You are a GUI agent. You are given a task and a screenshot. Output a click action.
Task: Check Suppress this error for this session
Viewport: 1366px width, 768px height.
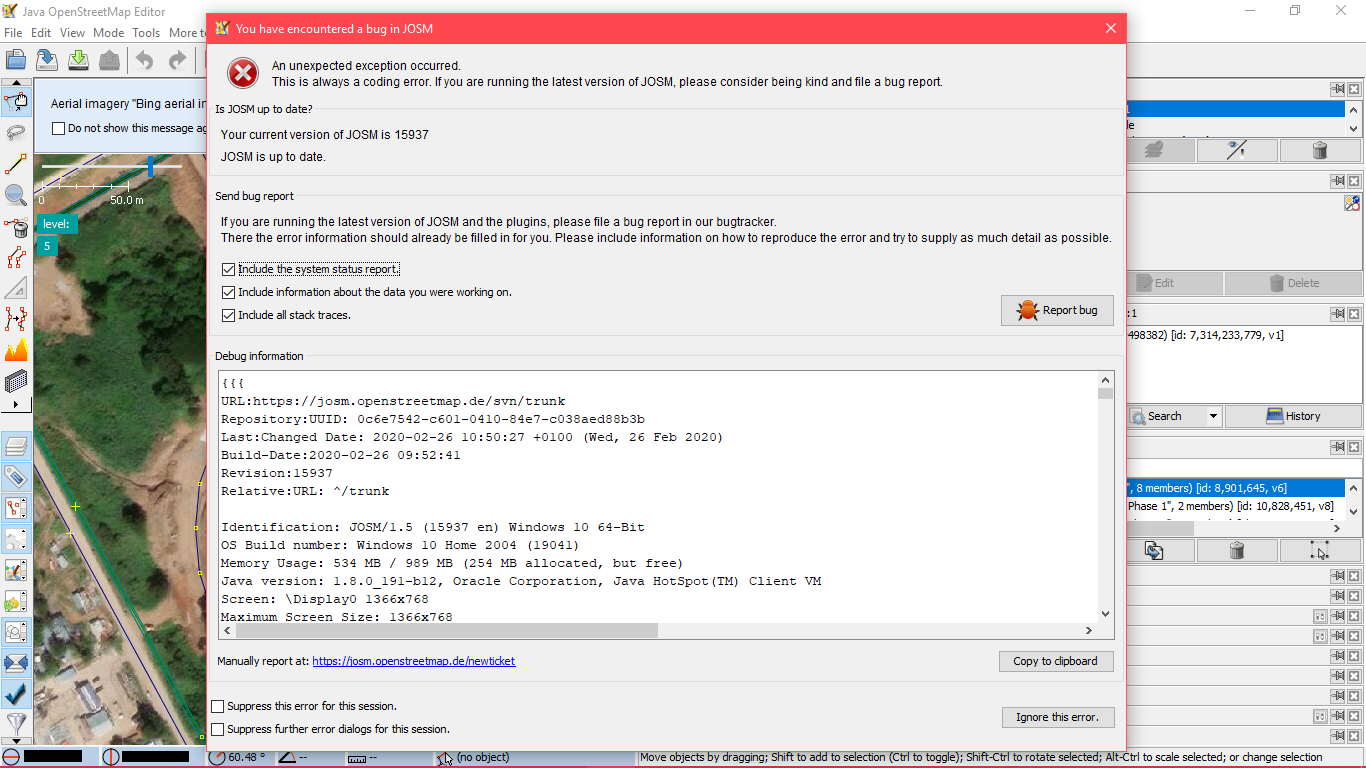tap(218, 707)
